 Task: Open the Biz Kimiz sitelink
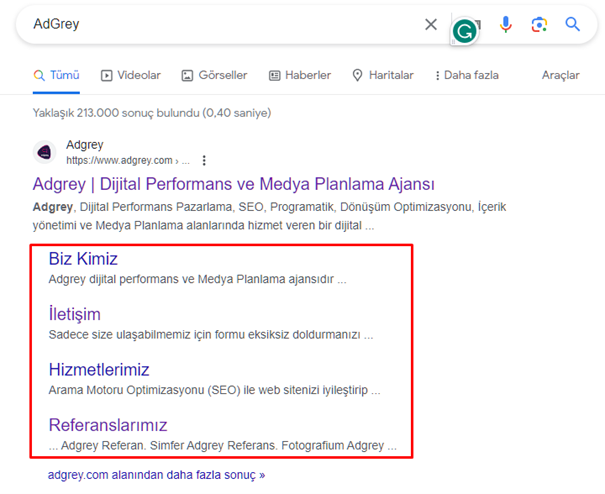pyautogui.click(x=83, y=259)
